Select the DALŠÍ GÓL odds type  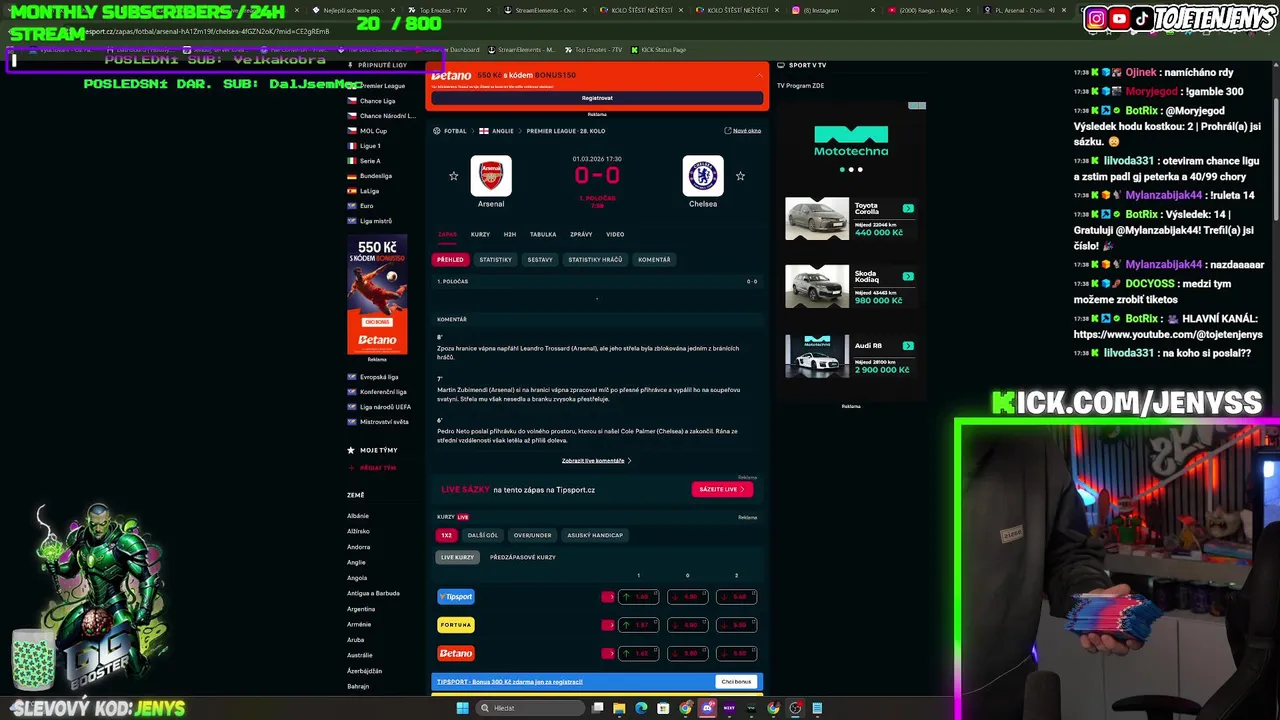coord(483,535)
